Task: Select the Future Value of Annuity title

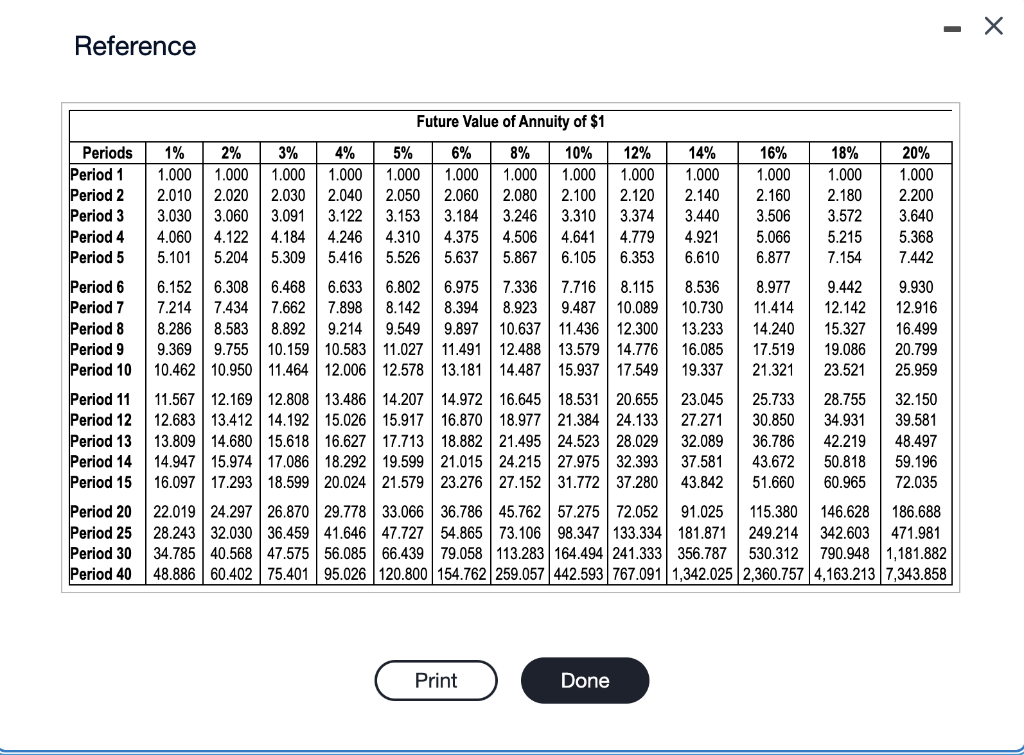Action: [x=510, y=121]
